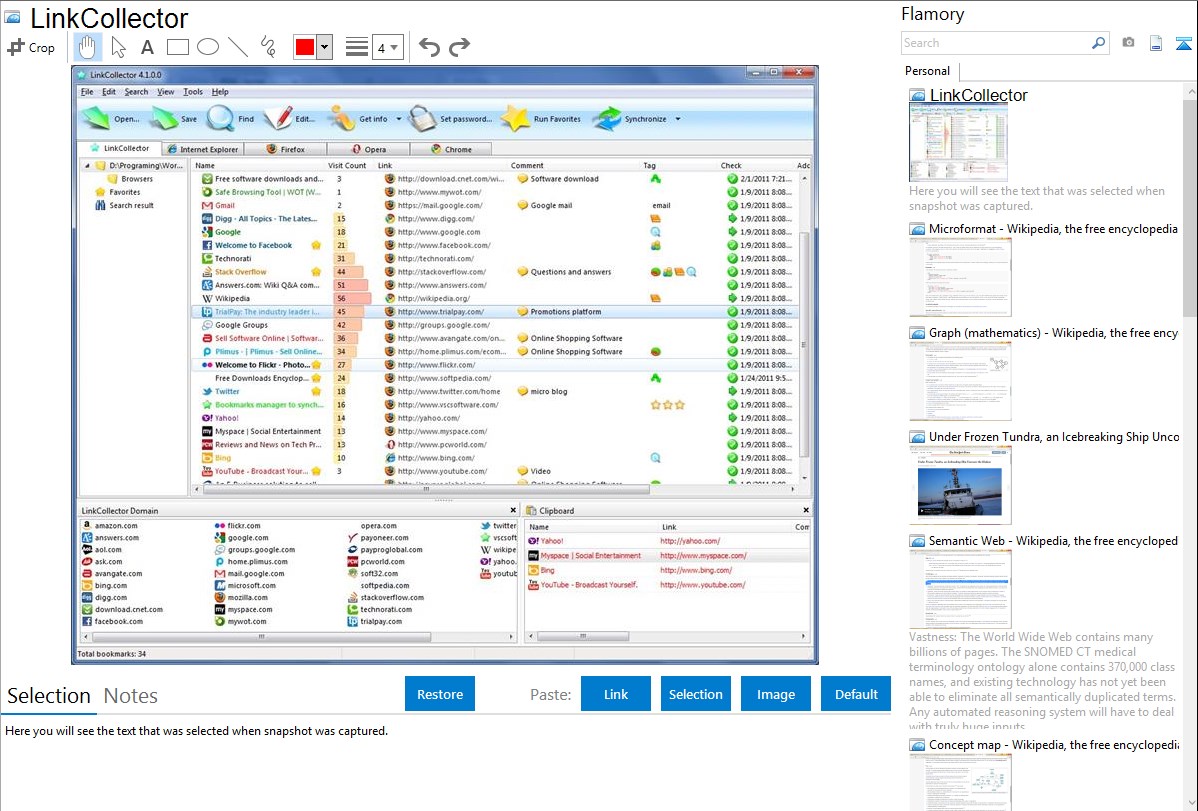Select the rectangle drawing tool
This screenshot has height=811, width=1198.
pyautogui.click(x=177, y=47)
